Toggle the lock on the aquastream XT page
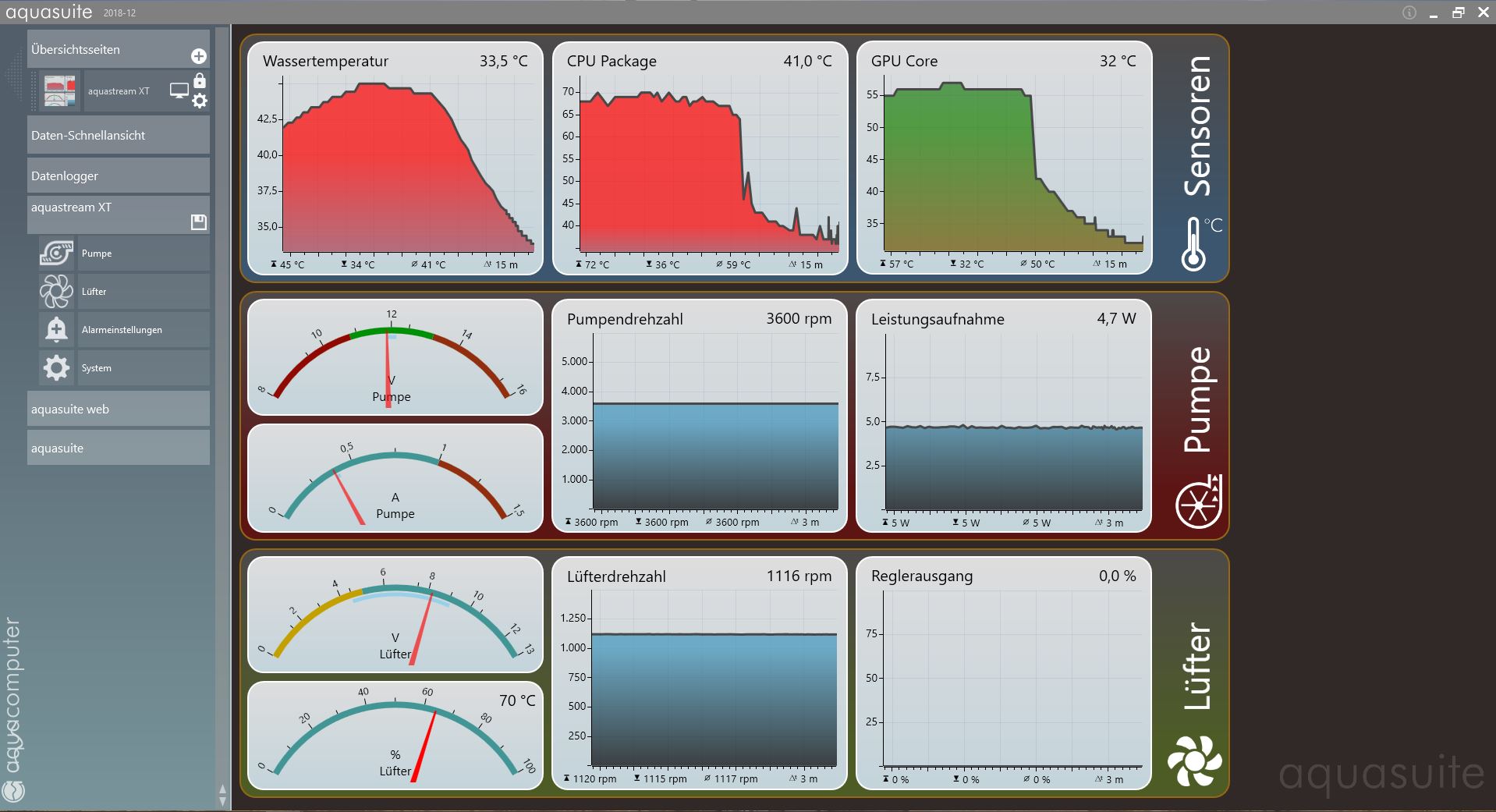Viewport: 1496px width, 812px height. [200, 80]
